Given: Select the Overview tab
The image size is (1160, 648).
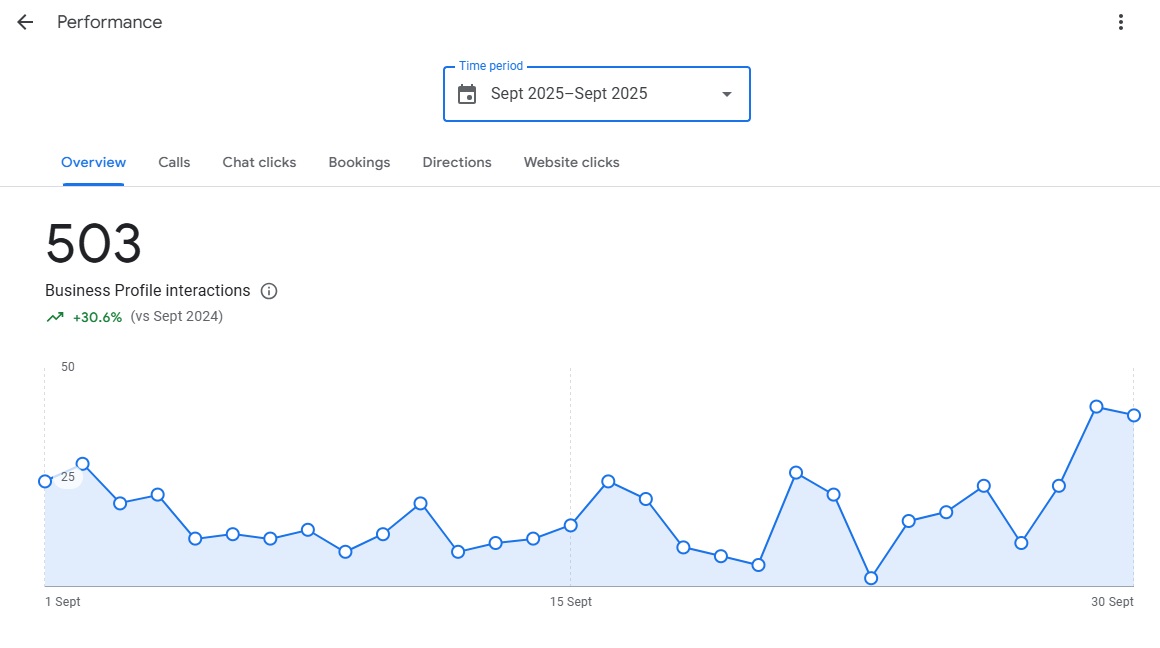Looking at the screenshot, I should point(93,162).
